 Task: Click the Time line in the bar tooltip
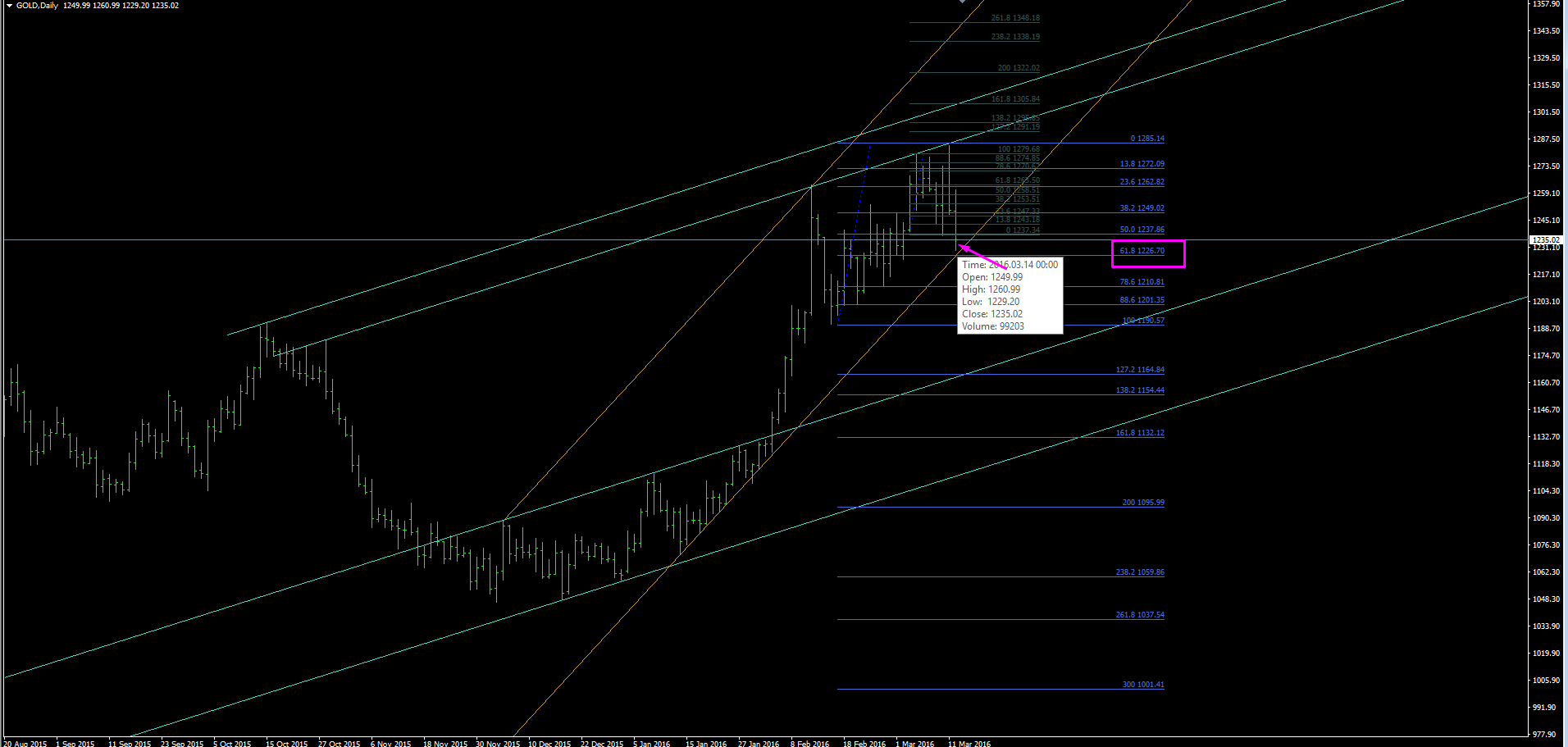point(1010,265)
